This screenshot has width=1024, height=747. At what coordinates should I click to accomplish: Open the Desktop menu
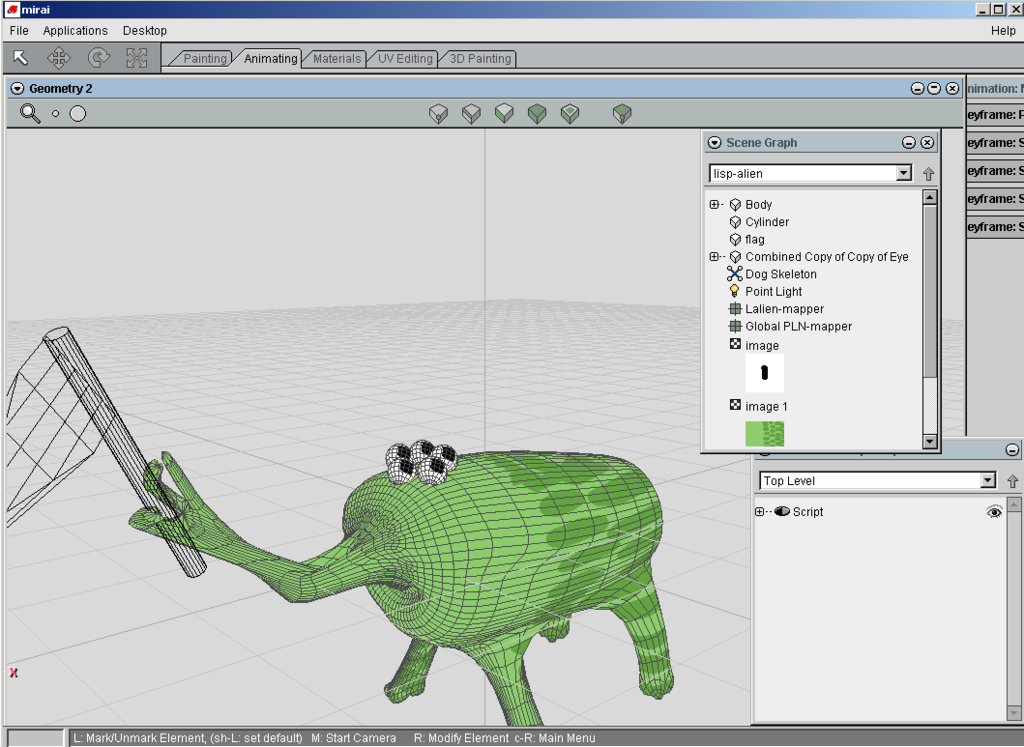(144, 31)
